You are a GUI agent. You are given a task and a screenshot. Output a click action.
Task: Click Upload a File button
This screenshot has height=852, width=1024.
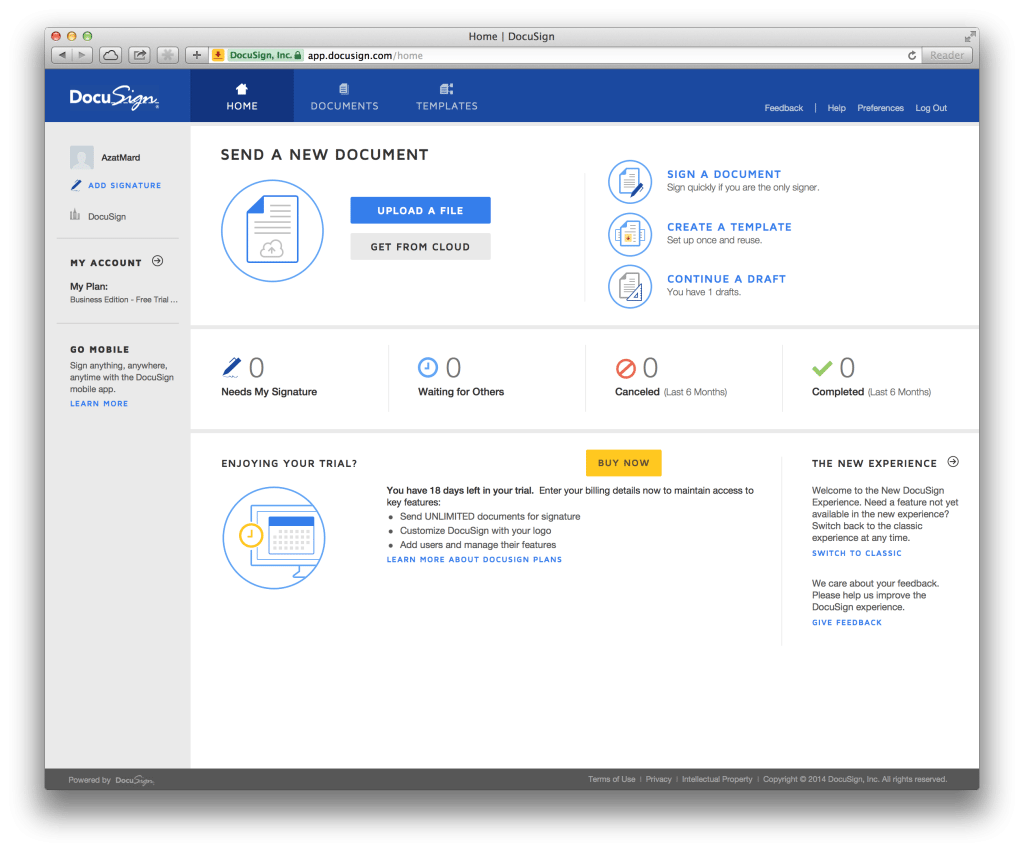420,210
